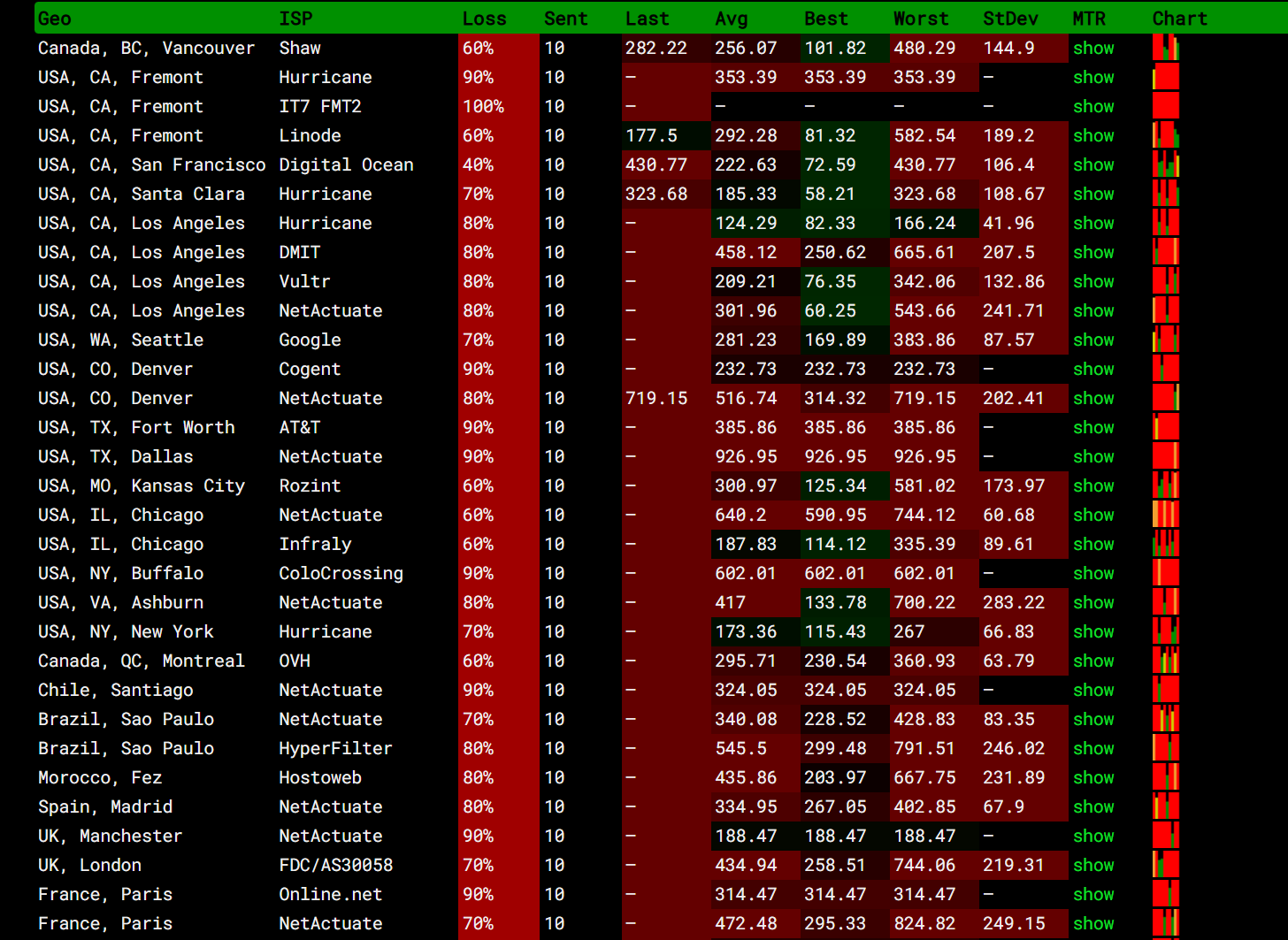Image resolution: width=1288 pixels, height=940 pixels.
Task: Click the Sent column header
Action: (x=565, y=19)
